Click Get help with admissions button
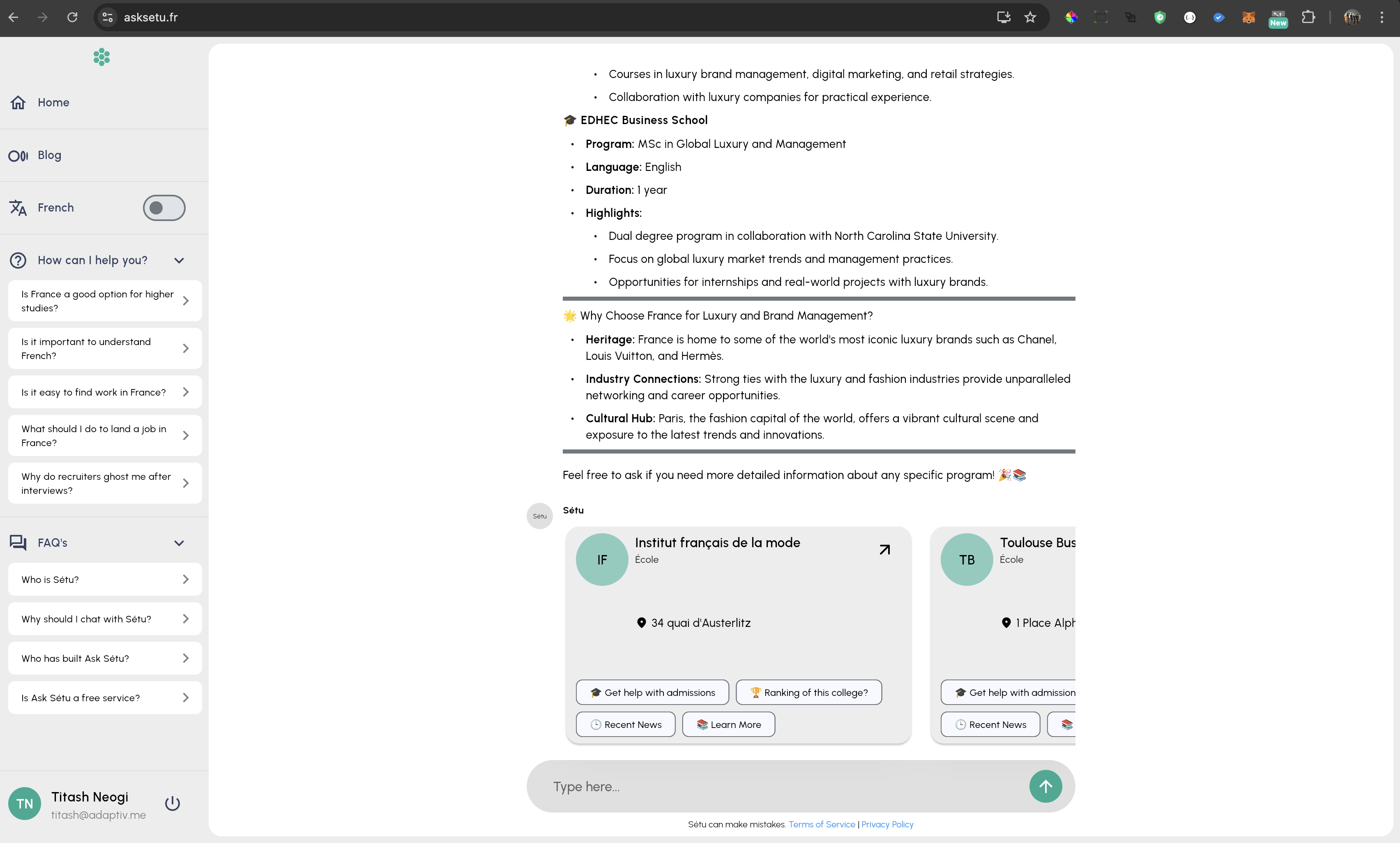 [652, 693]
